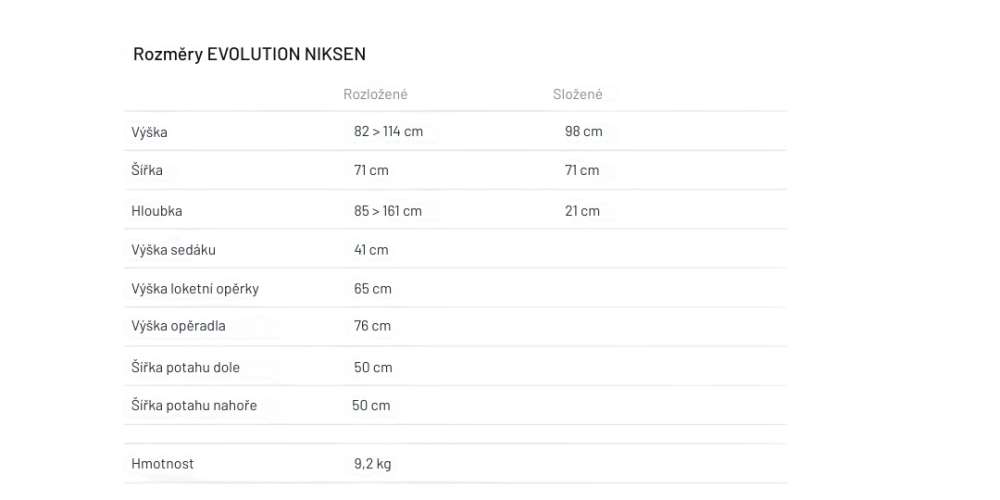This screenshot has width=1000, height=500.
Task: Click the Hloubka row label
Action: [156, 211]
